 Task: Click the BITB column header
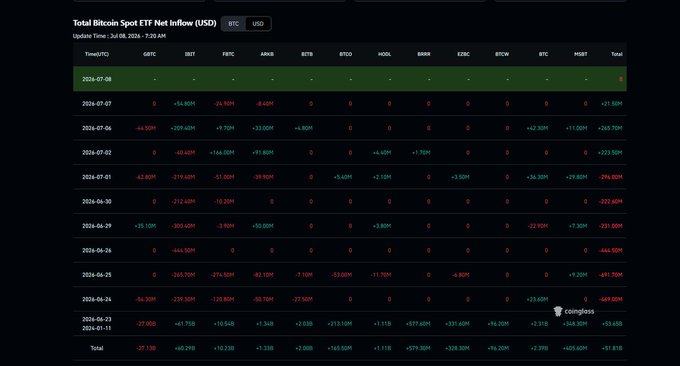(x=307, y=54)
